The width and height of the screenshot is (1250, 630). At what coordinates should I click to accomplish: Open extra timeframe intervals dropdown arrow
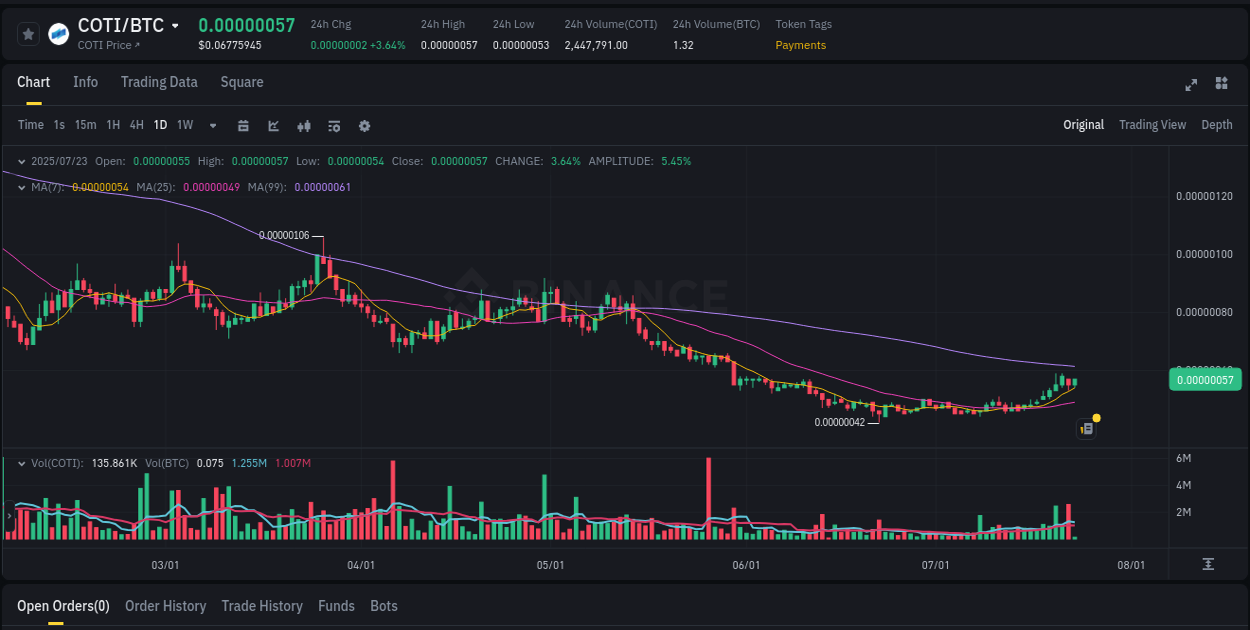coord(212,126)
